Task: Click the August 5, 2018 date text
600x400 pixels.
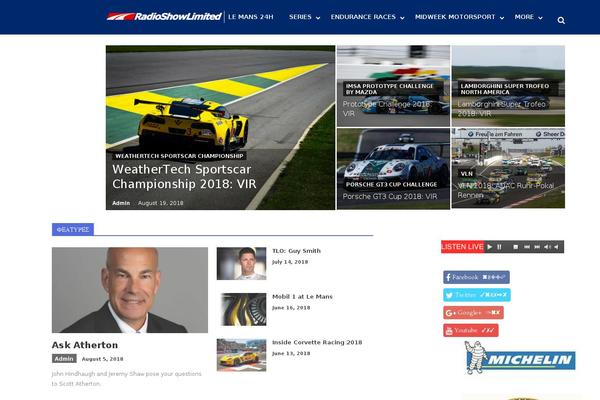Action: [x=103, y=359]
